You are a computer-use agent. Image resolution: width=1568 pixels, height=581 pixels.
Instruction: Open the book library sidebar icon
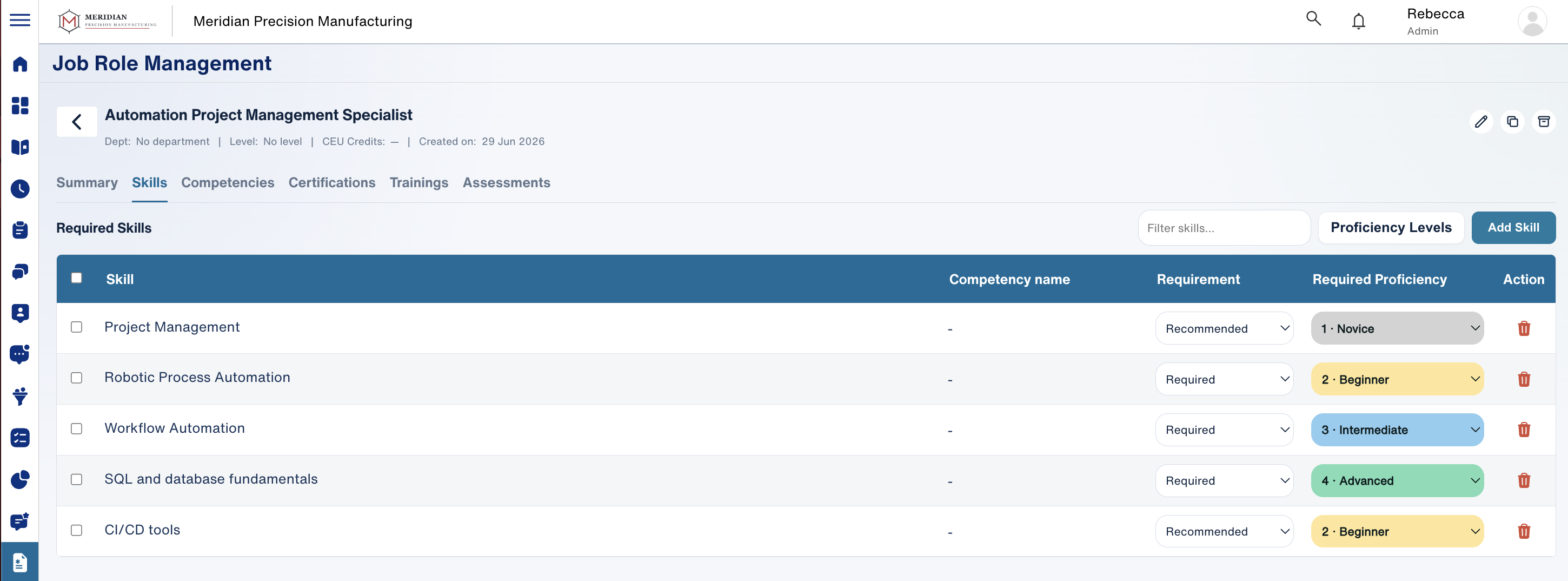(x=19, y=147)
